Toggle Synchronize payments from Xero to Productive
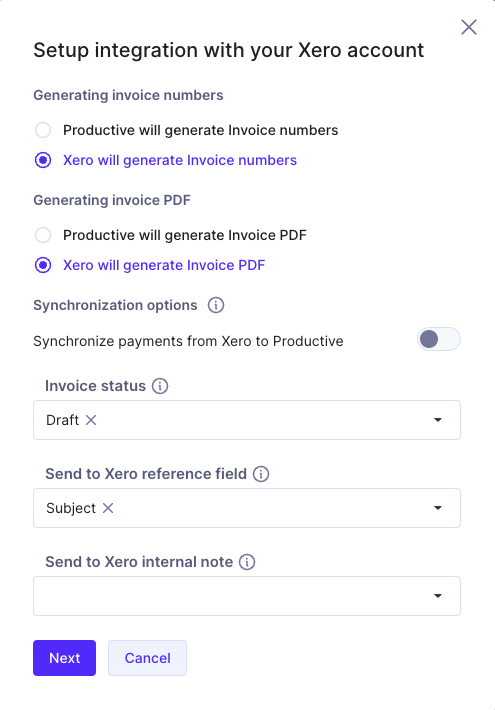 click(x=438, y=340)
